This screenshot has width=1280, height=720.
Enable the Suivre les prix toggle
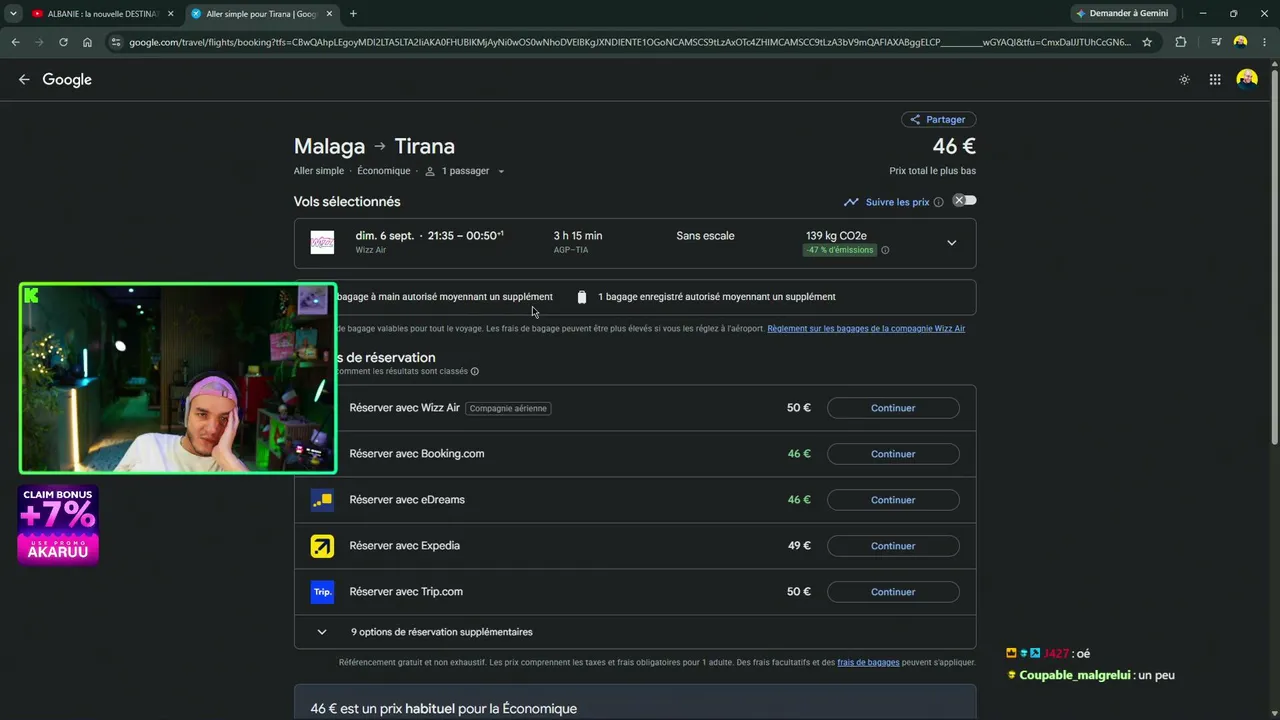[x=964, y=201]
